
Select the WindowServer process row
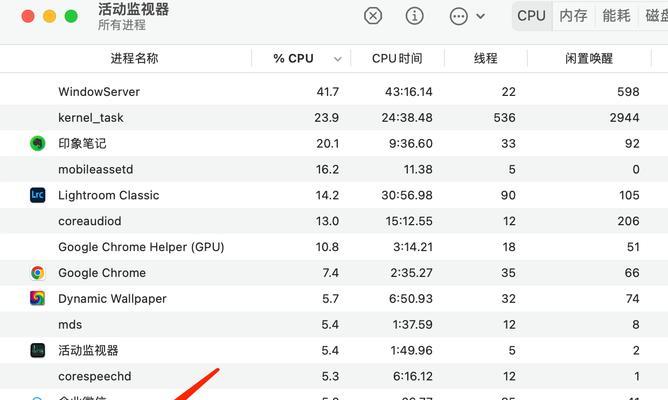coord(334,92)
